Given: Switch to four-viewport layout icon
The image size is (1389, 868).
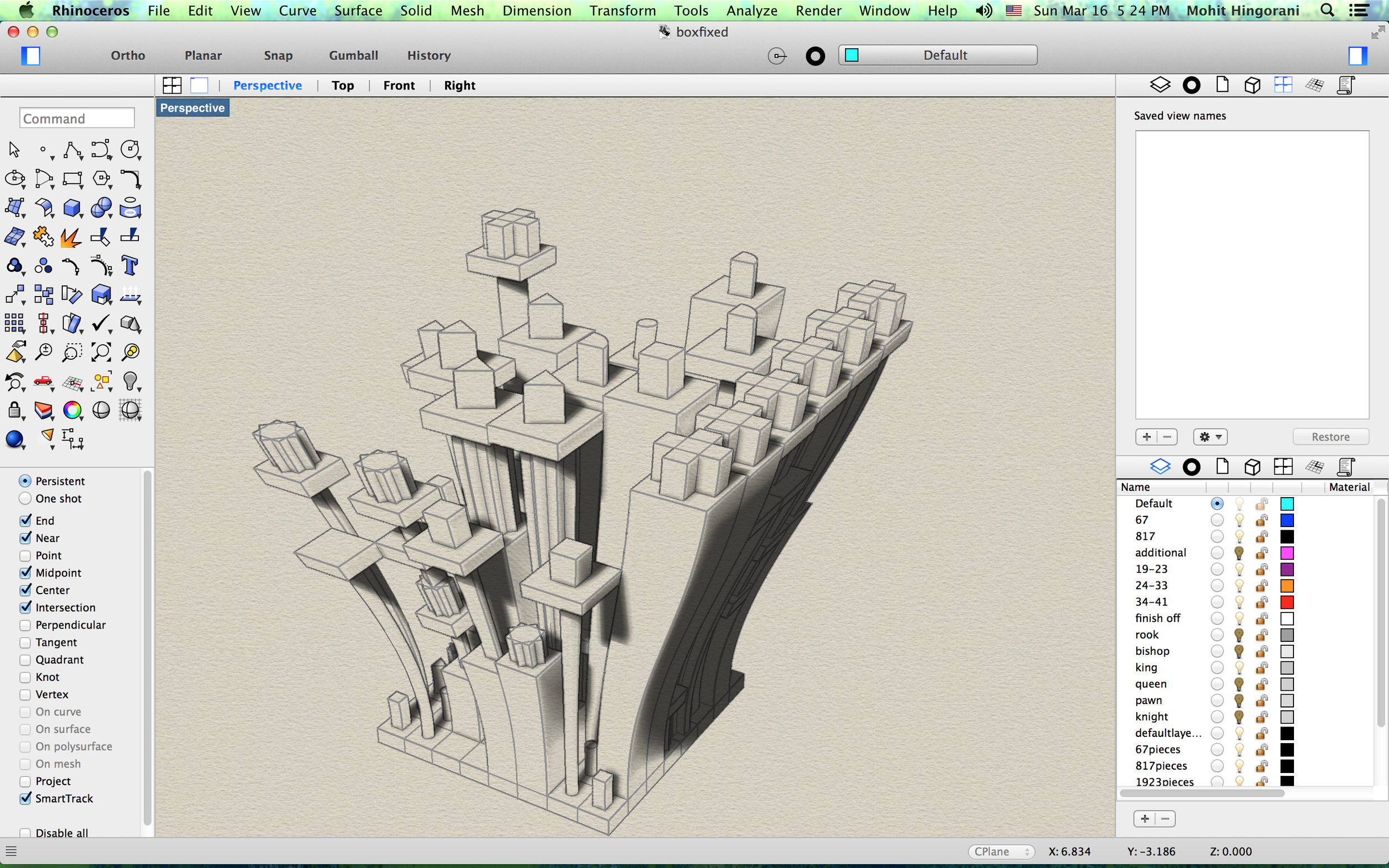Looking at the screenshot, I should click(x=172, y=86).
